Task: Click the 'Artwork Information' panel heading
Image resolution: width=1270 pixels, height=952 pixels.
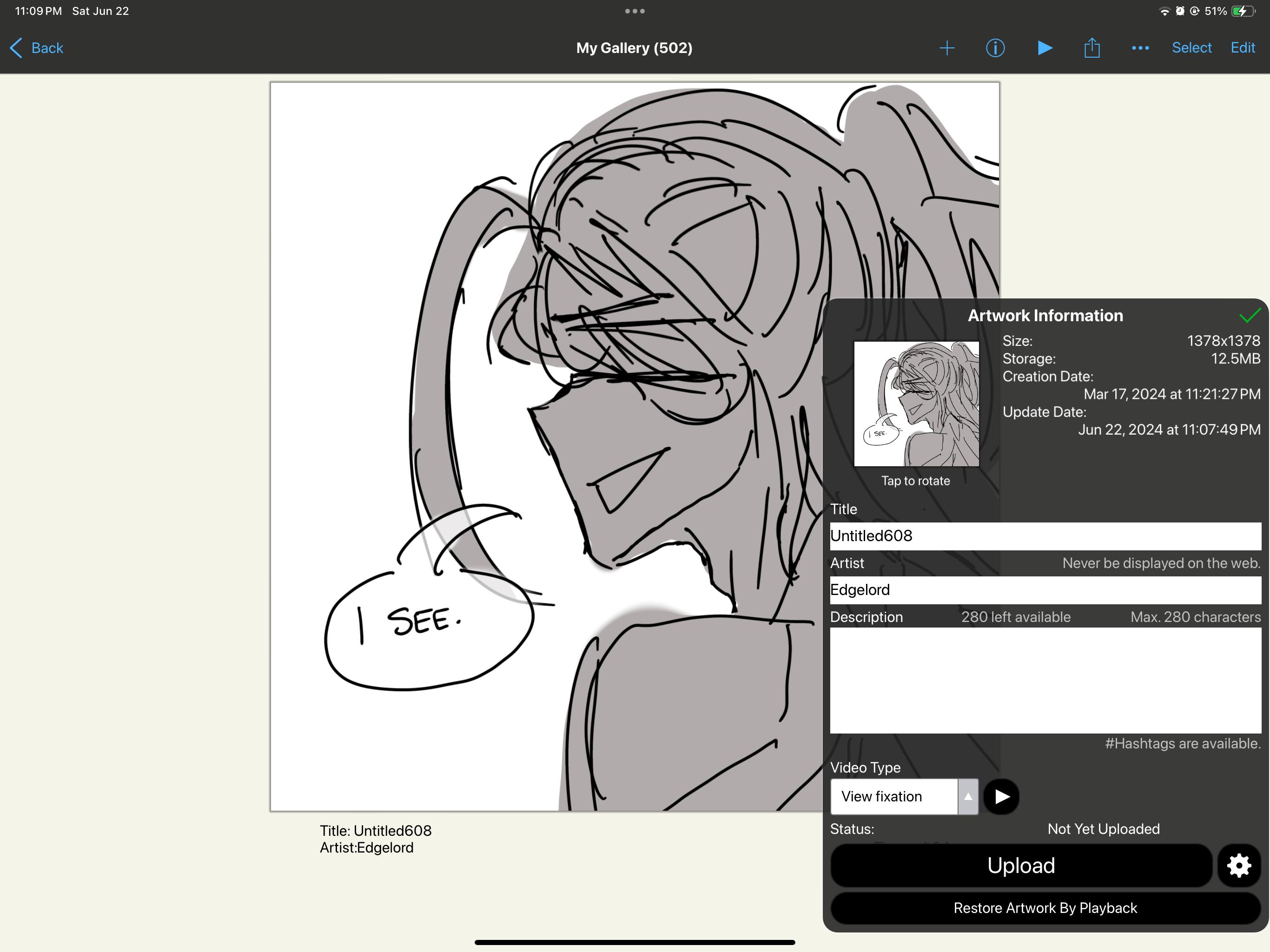Action: 1045,315
